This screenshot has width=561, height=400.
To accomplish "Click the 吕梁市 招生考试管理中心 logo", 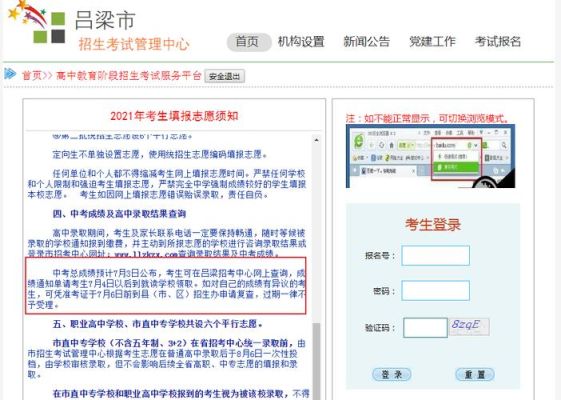I will 98,27.
